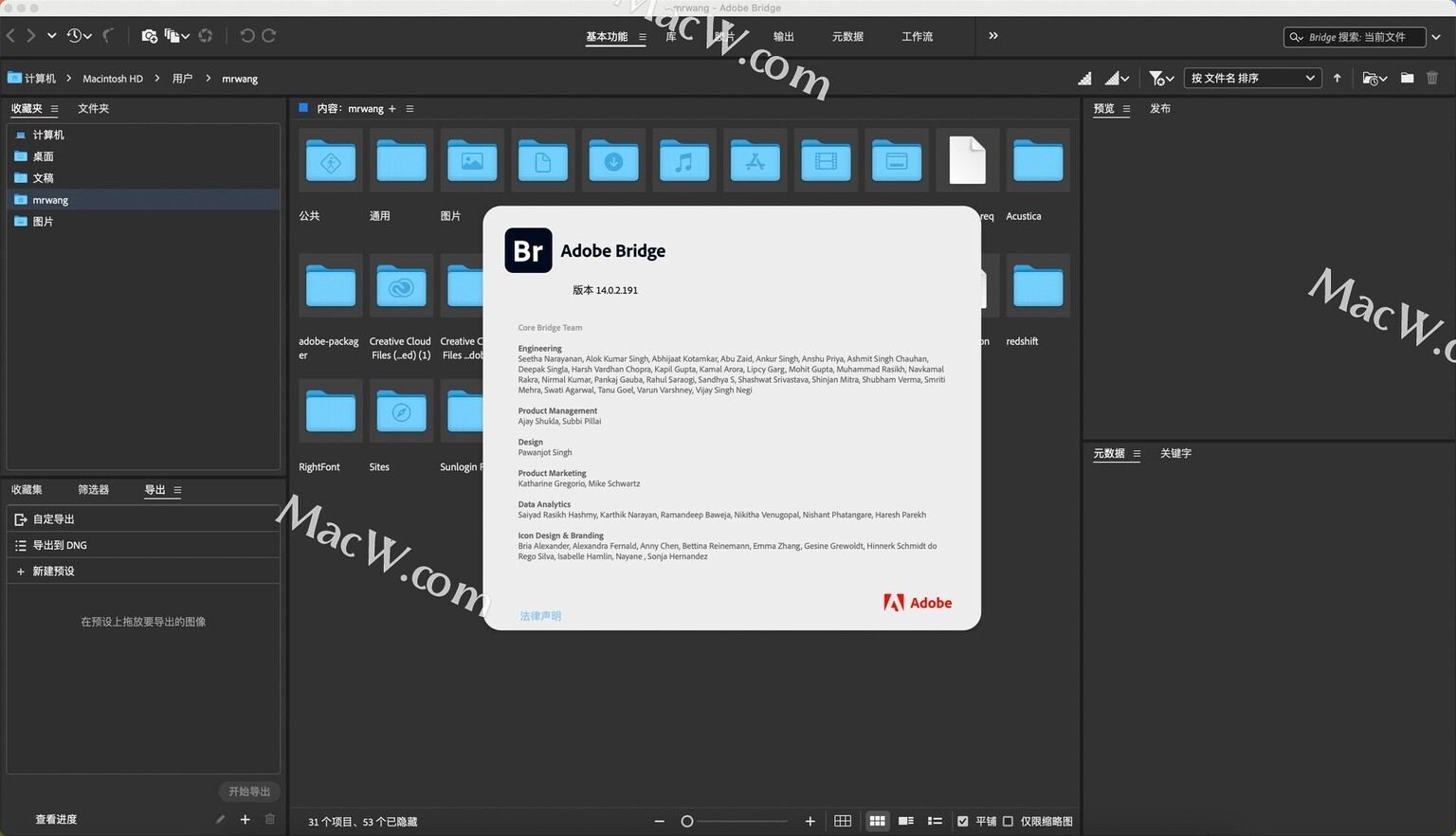Open the 按文件名排序 sort dropdown
This screenshot has height=836, width=1456.
1252,78
